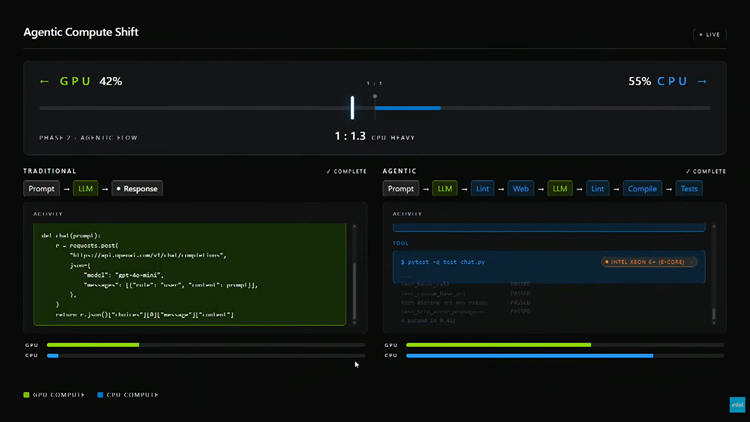Click the green code block in the Traditional activity panel
This screenshot has height=422, width=750.
pyautogui.click(x=190, y=274)
